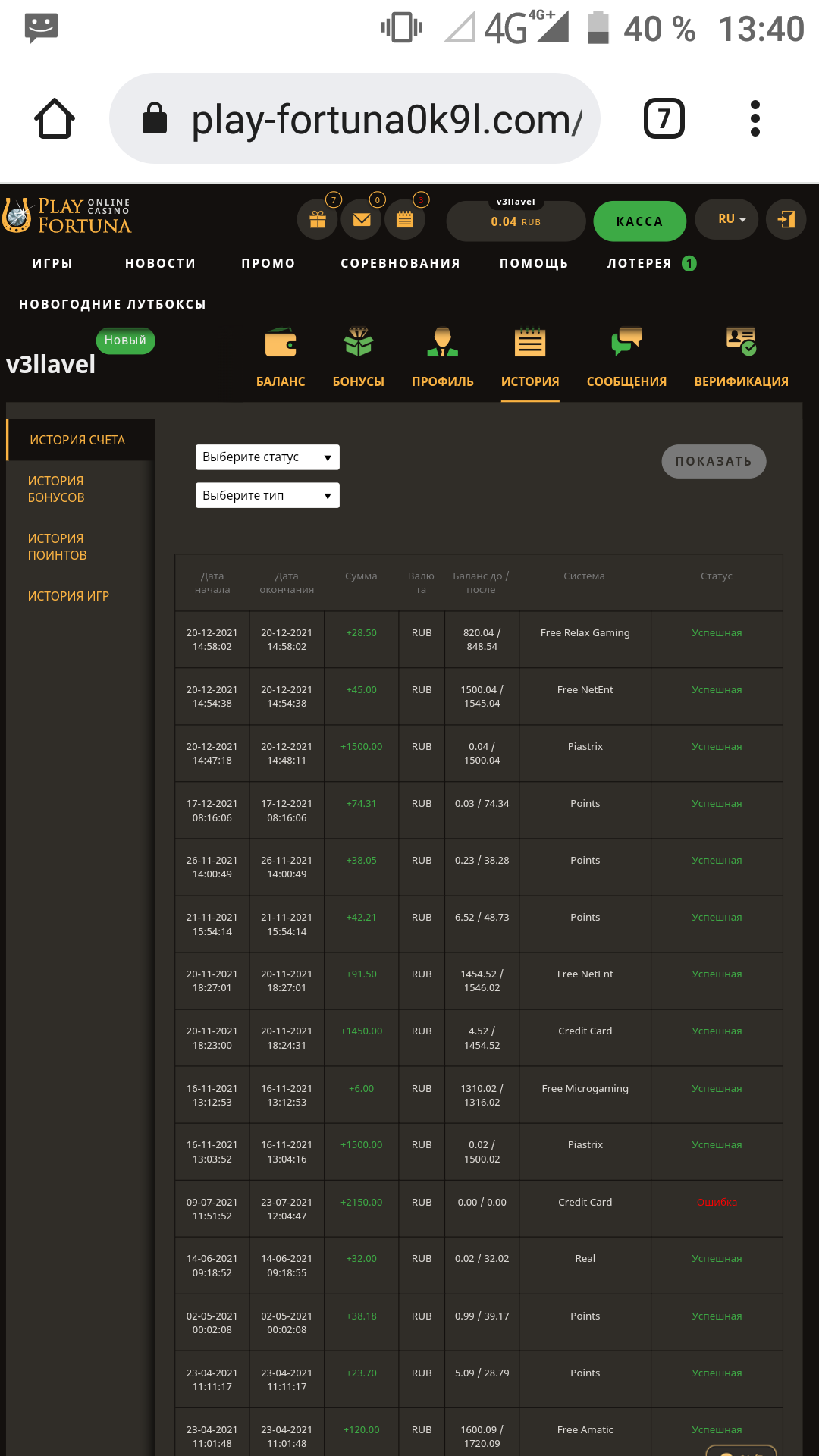819x1456 pixels.
Task: Click the Real system cell
Action: pos(585,1258)
